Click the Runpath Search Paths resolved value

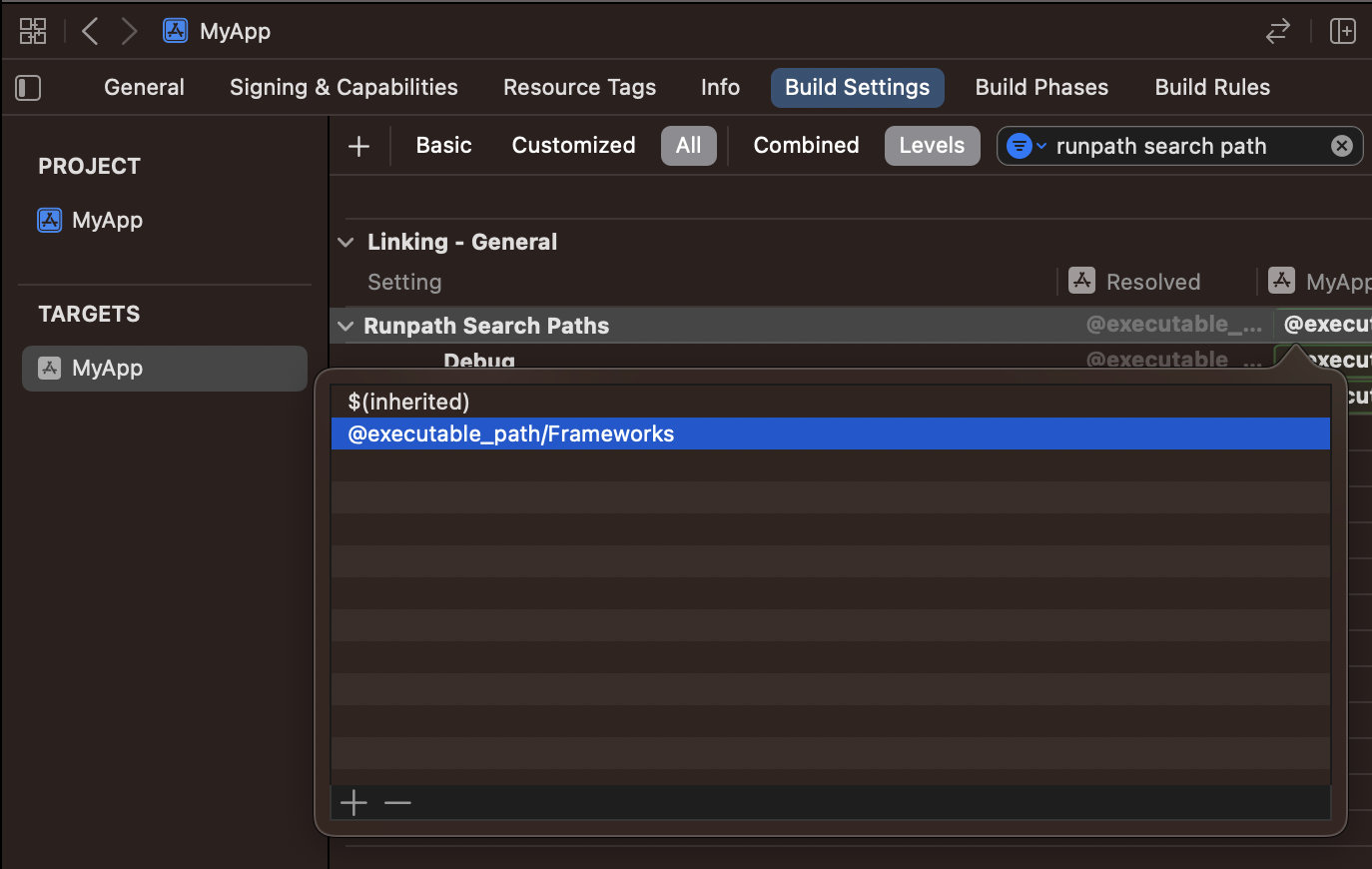(1174, 325)
